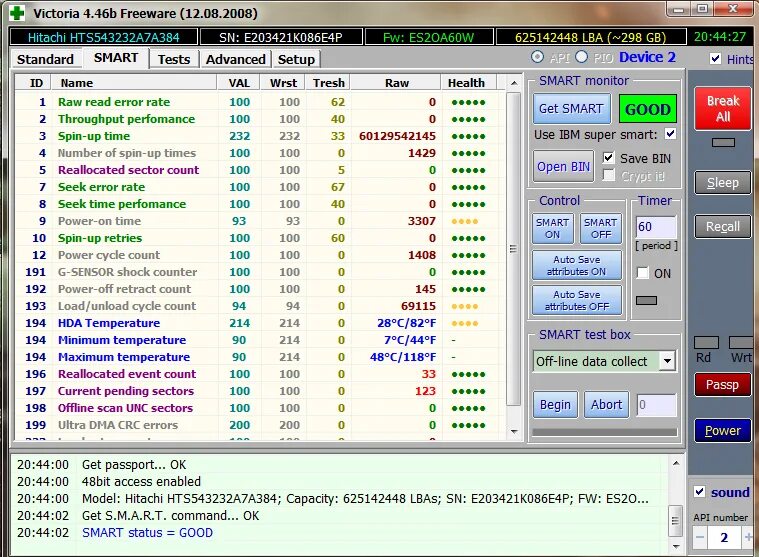Click the drive model Hitachi HTS543232A7A384 field

point(104,37)
